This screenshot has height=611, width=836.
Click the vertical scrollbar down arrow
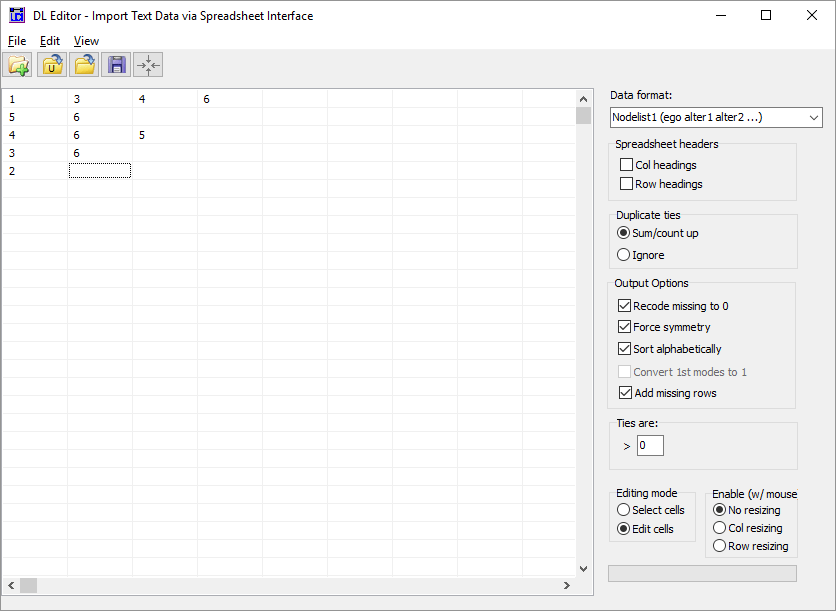click(584, 568)
